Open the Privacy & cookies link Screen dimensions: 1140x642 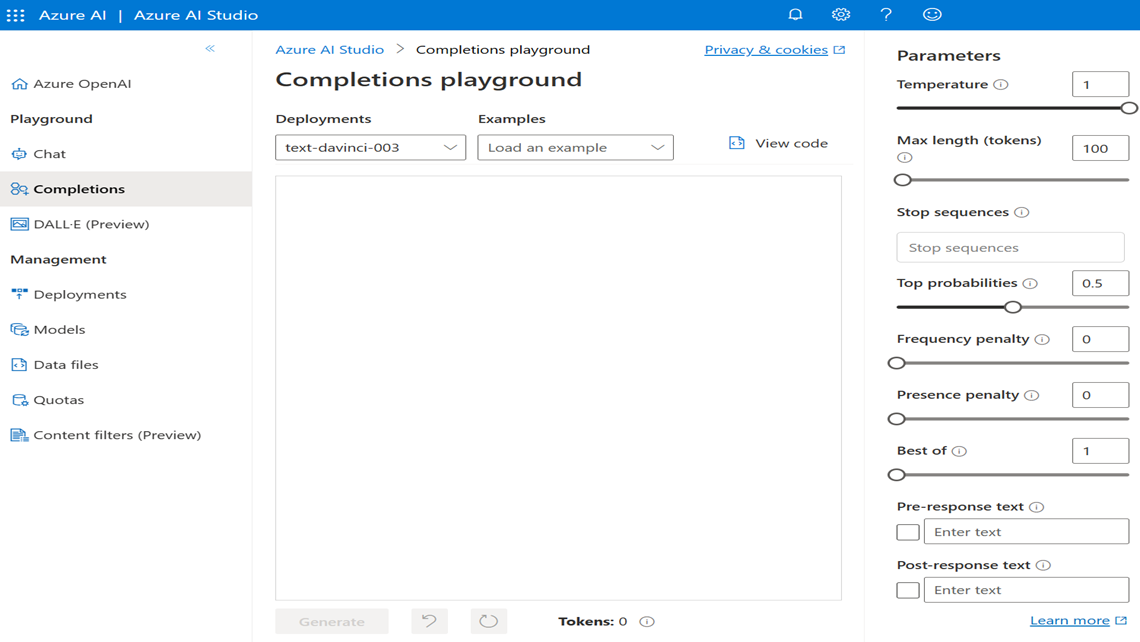pyautogui.click(x=775, y=49)
